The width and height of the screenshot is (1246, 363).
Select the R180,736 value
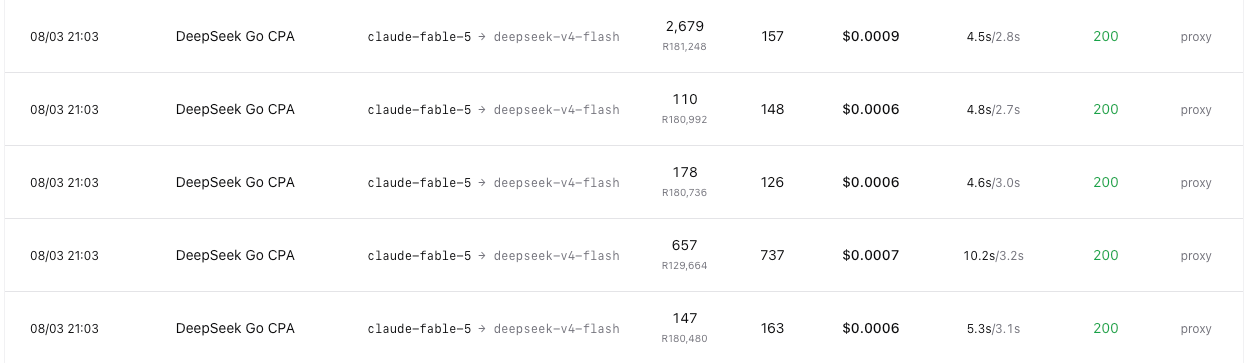tap(684, 192)
